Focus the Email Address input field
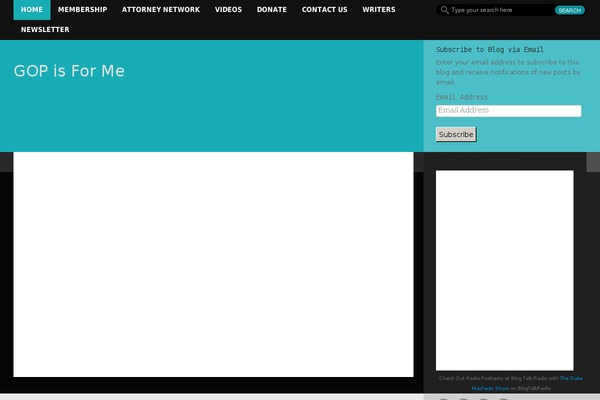The width and height of the screenshot is (600, 400). [508, 111]
